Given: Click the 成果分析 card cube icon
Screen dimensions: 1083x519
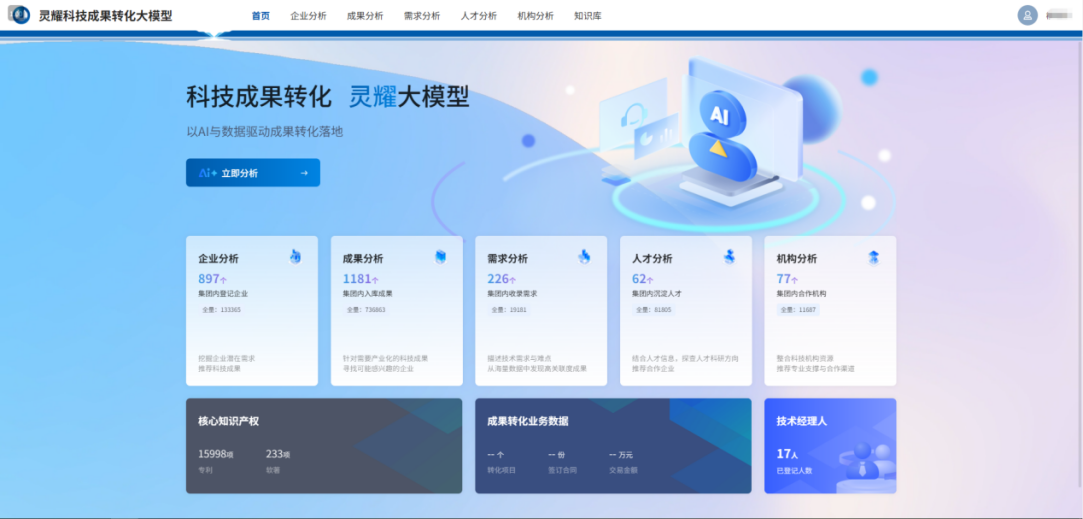Looking at the screenshot, I should pyautogui.click(x=440, y=257).
